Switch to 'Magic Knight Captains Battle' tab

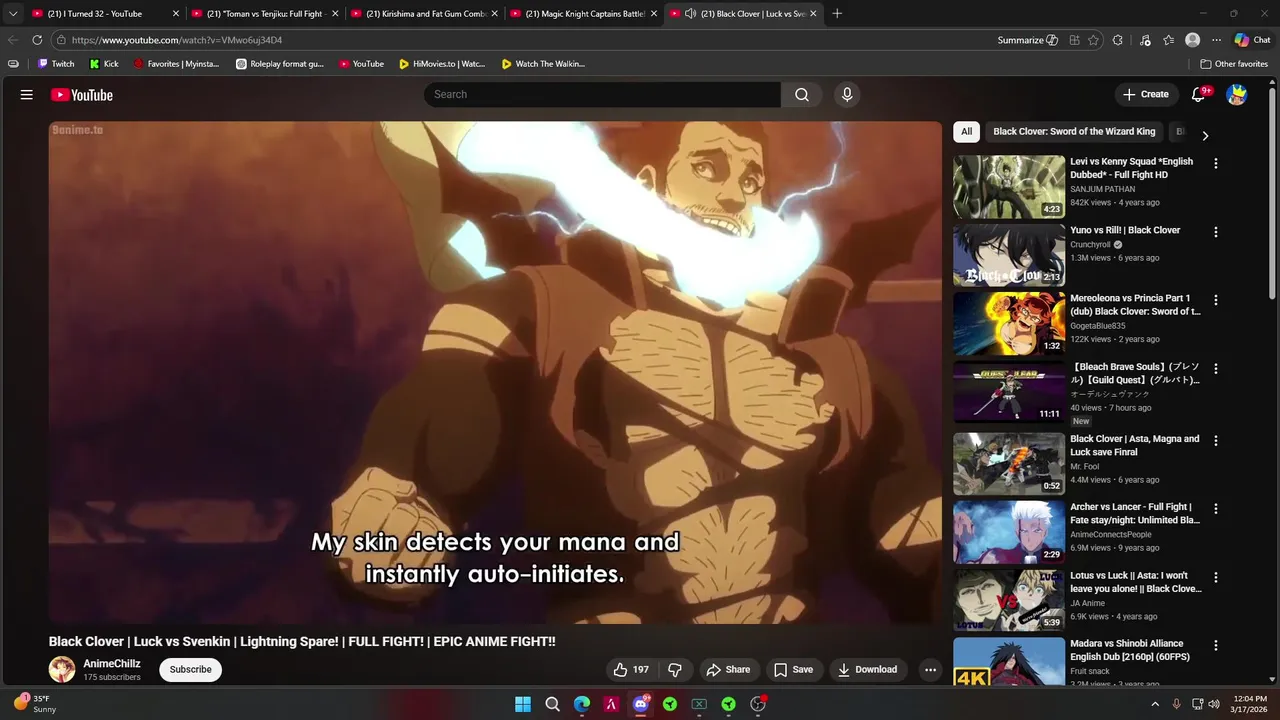pos(585,14)
